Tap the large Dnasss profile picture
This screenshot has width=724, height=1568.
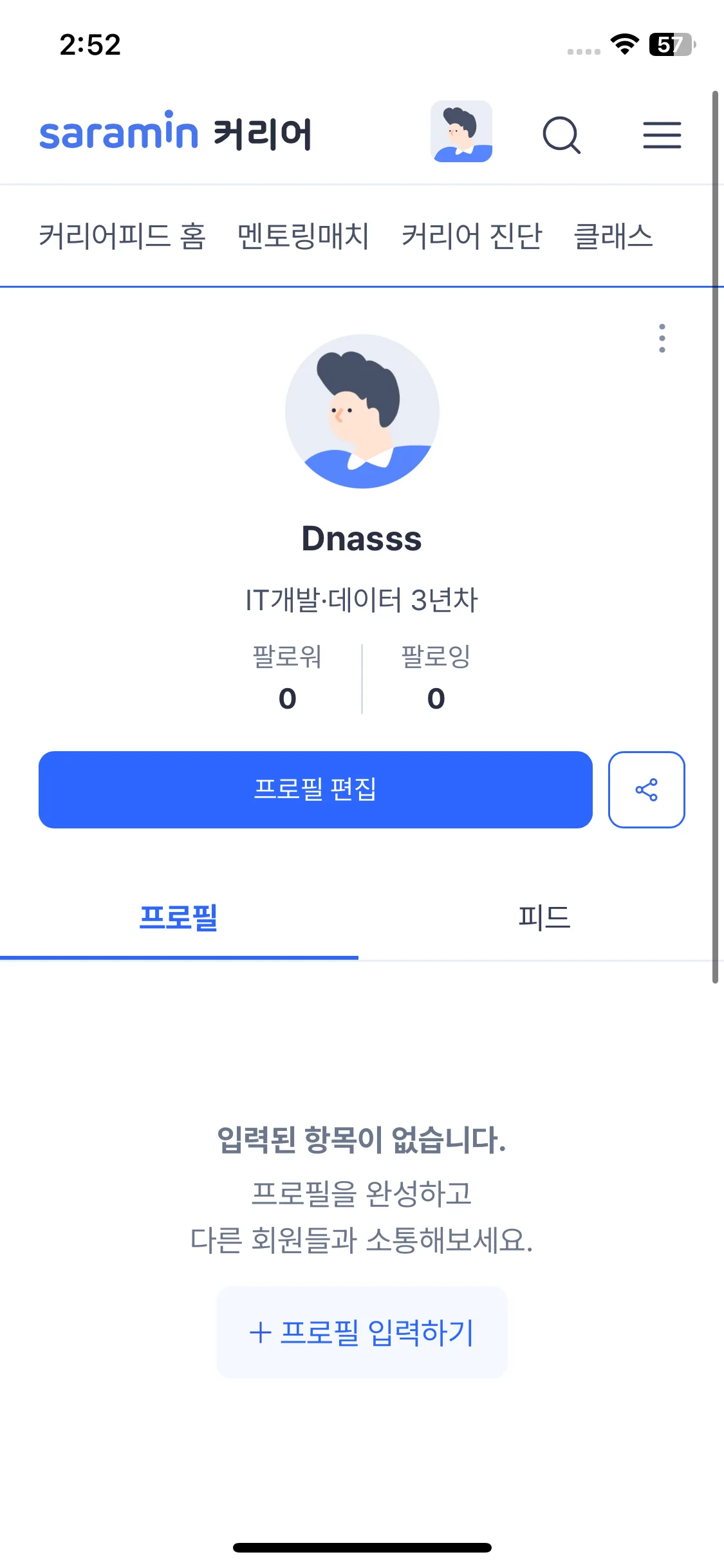[362, 411]
